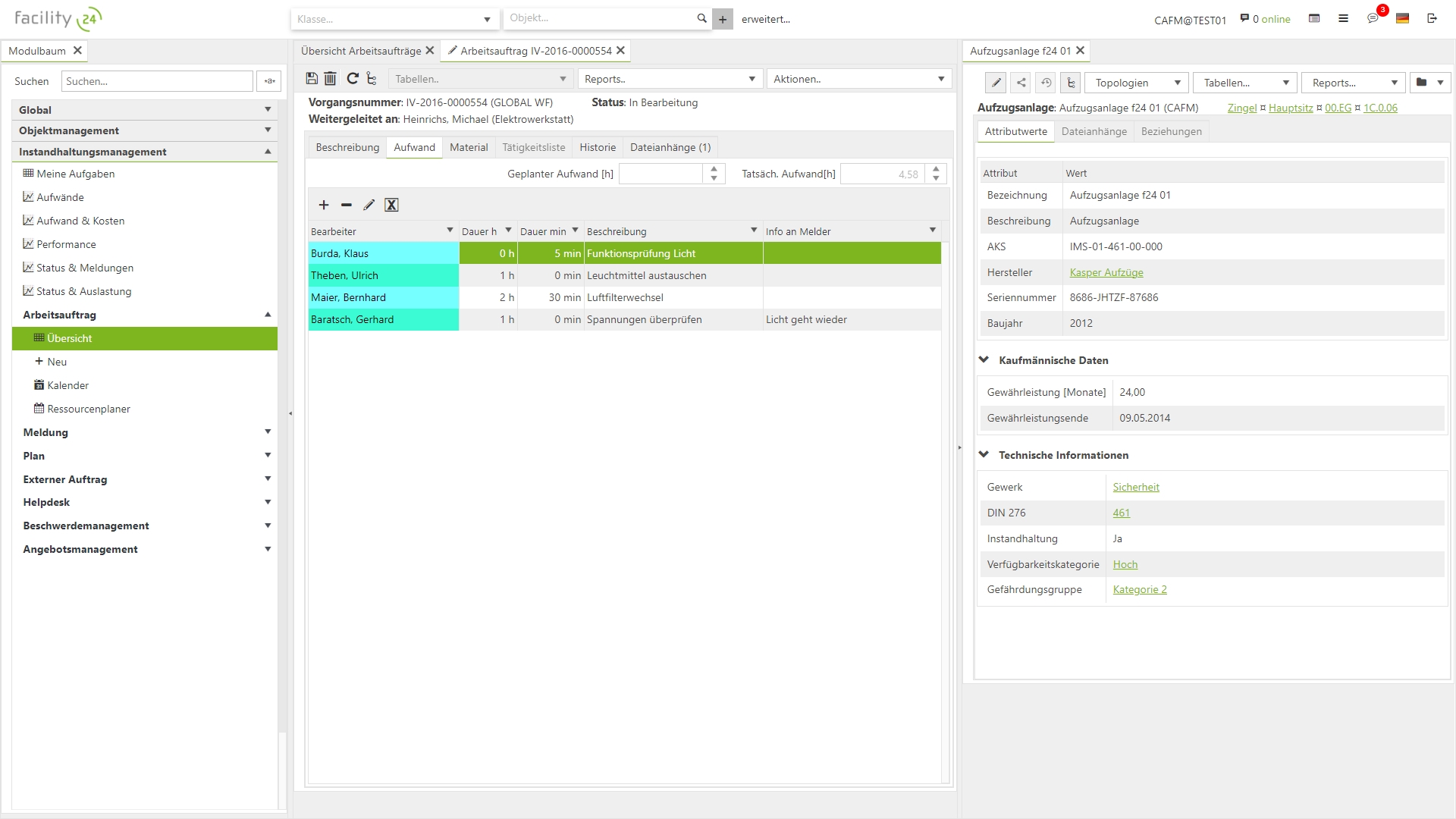Add a new effort row with plus icon
This screenshot has height=819, width=1456.
coord(324,205)
